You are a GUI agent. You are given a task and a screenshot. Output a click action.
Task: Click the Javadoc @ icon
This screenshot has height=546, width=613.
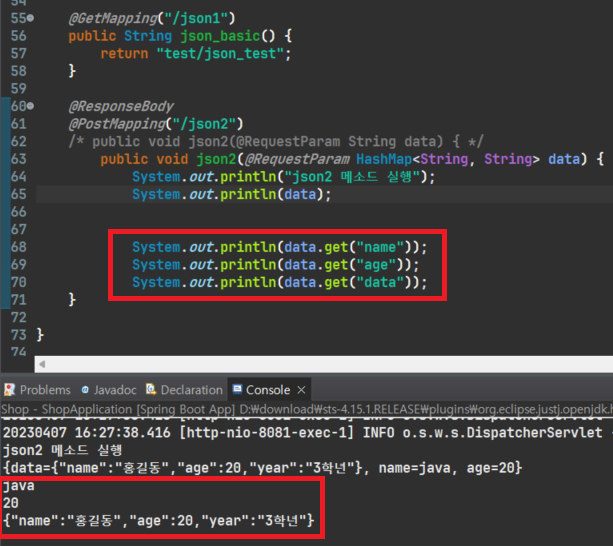pyautogui.click(x=85, y=390)
